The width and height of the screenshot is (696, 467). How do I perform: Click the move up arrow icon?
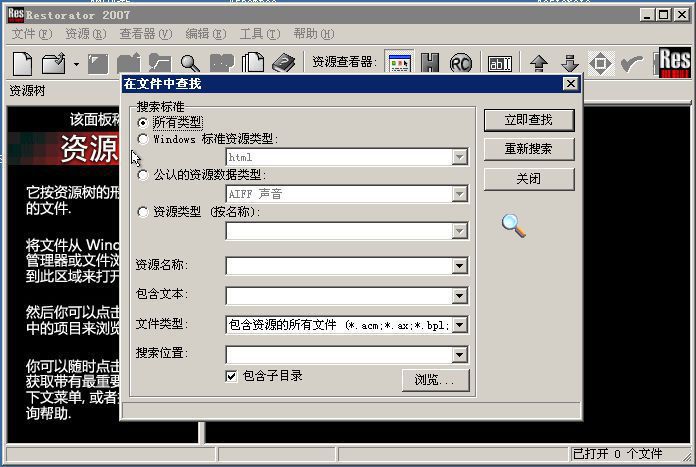[539, 63]
